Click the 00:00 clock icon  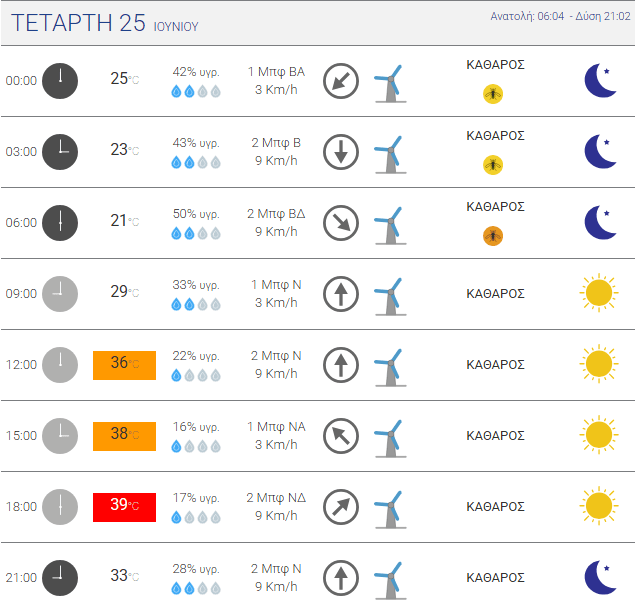coord(60,81)
